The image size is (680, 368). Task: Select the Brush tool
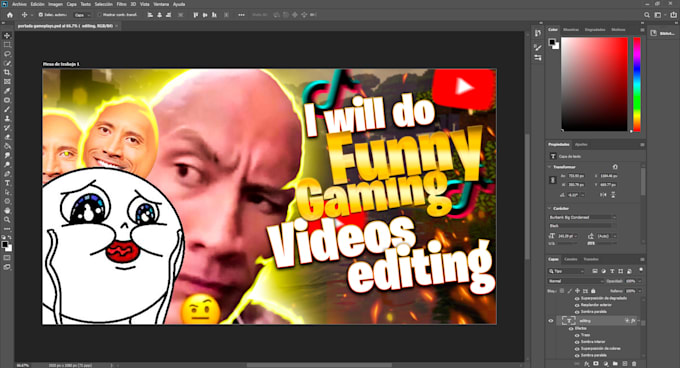click(x=7, y=109)
